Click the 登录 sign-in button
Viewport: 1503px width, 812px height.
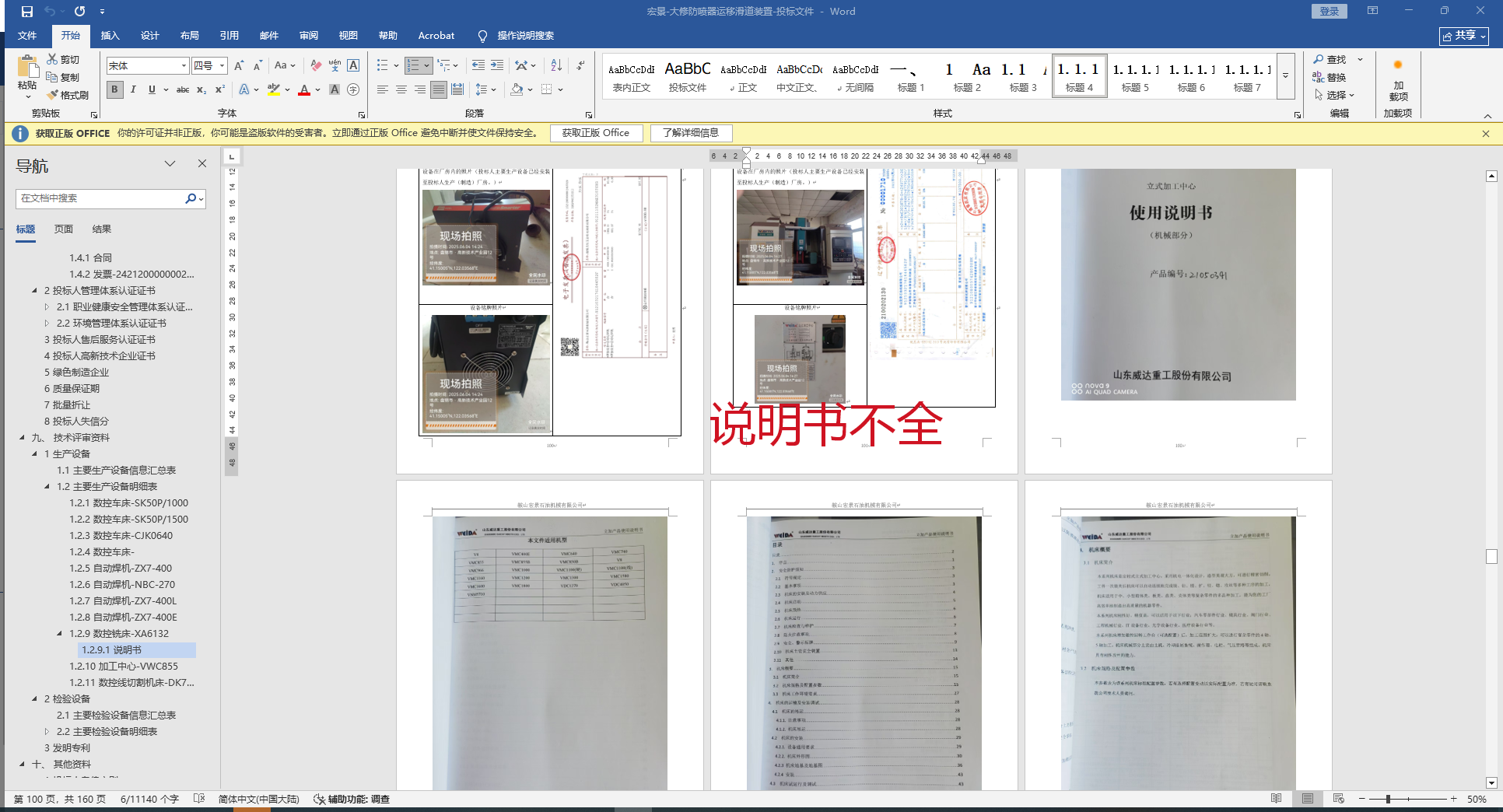[1330, 11]
